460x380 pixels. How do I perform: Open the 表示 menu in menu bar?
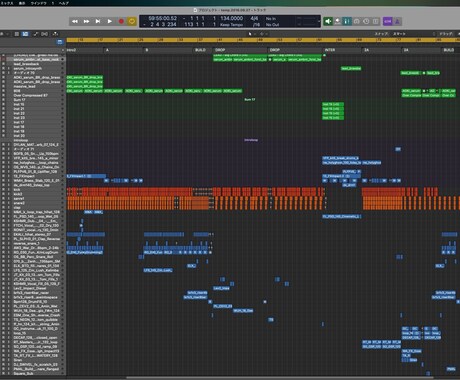coord(22,3)
